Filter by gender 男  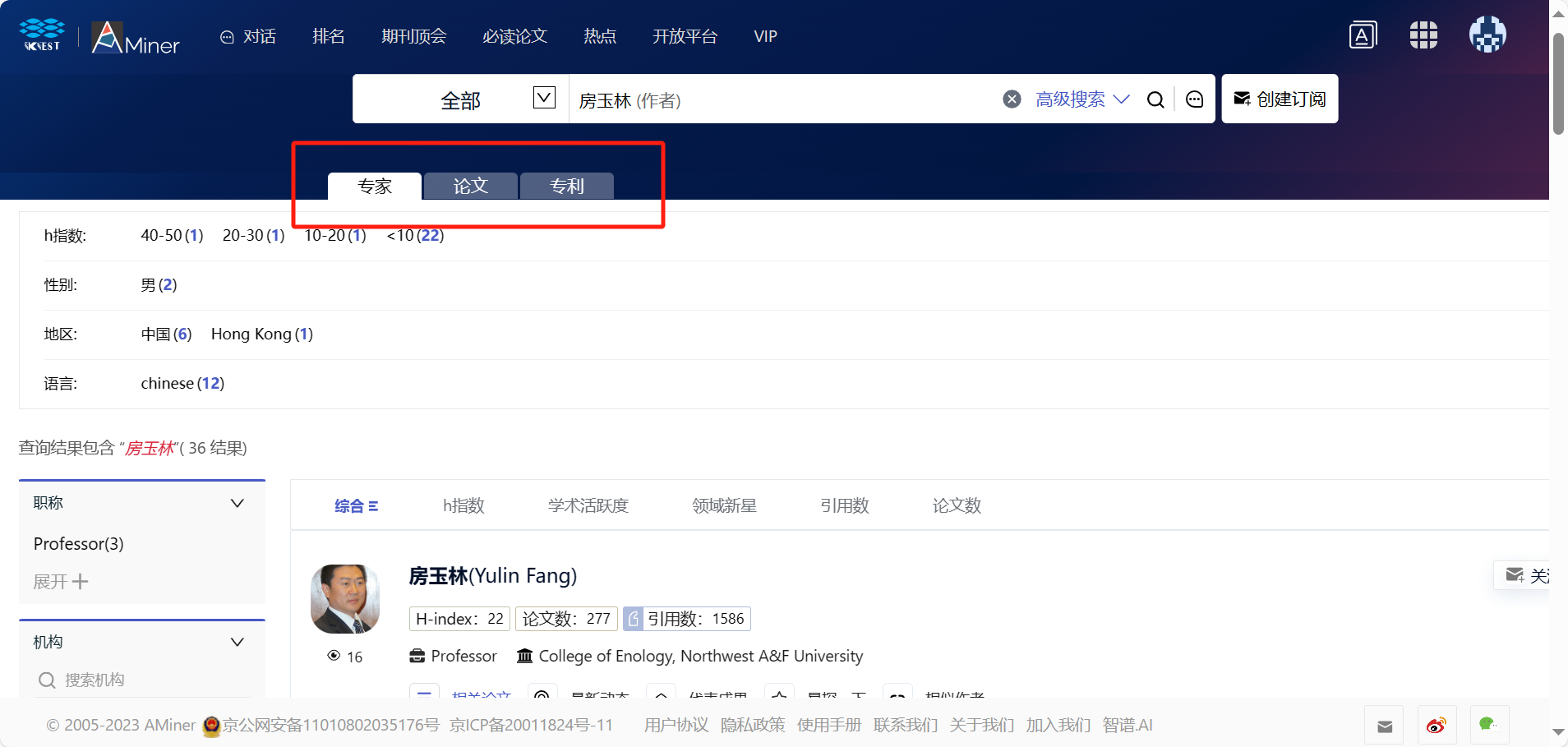pyautogui.click(x=159, y=285)
